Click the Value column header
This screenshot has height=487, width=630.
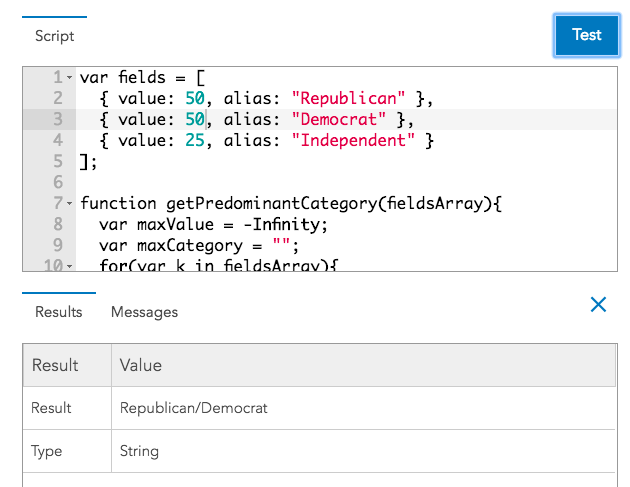coord(141,365)
